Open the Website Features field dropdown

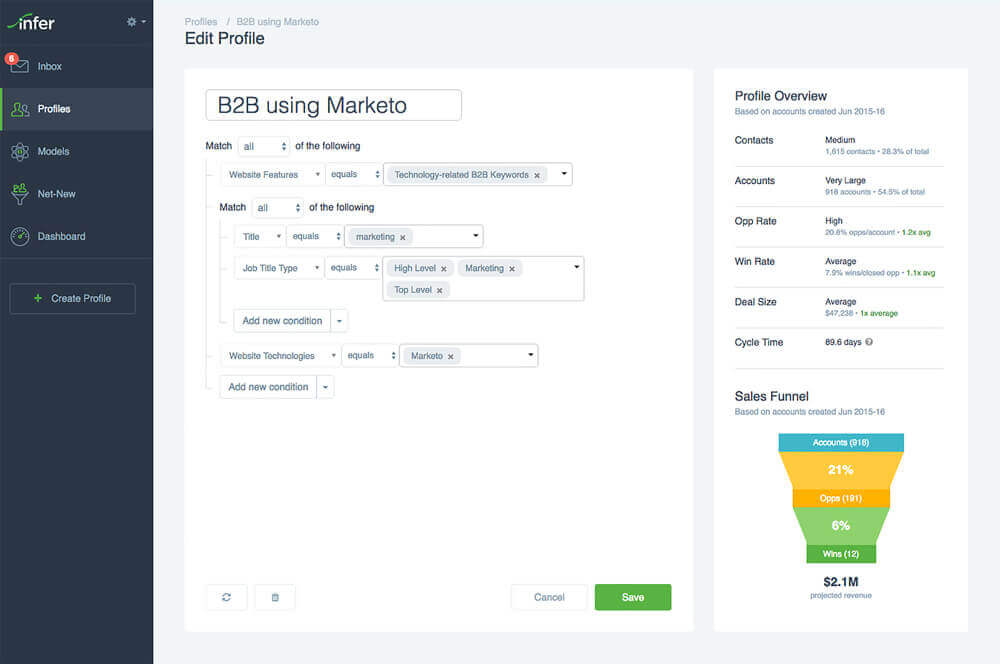tap(273, 175)
